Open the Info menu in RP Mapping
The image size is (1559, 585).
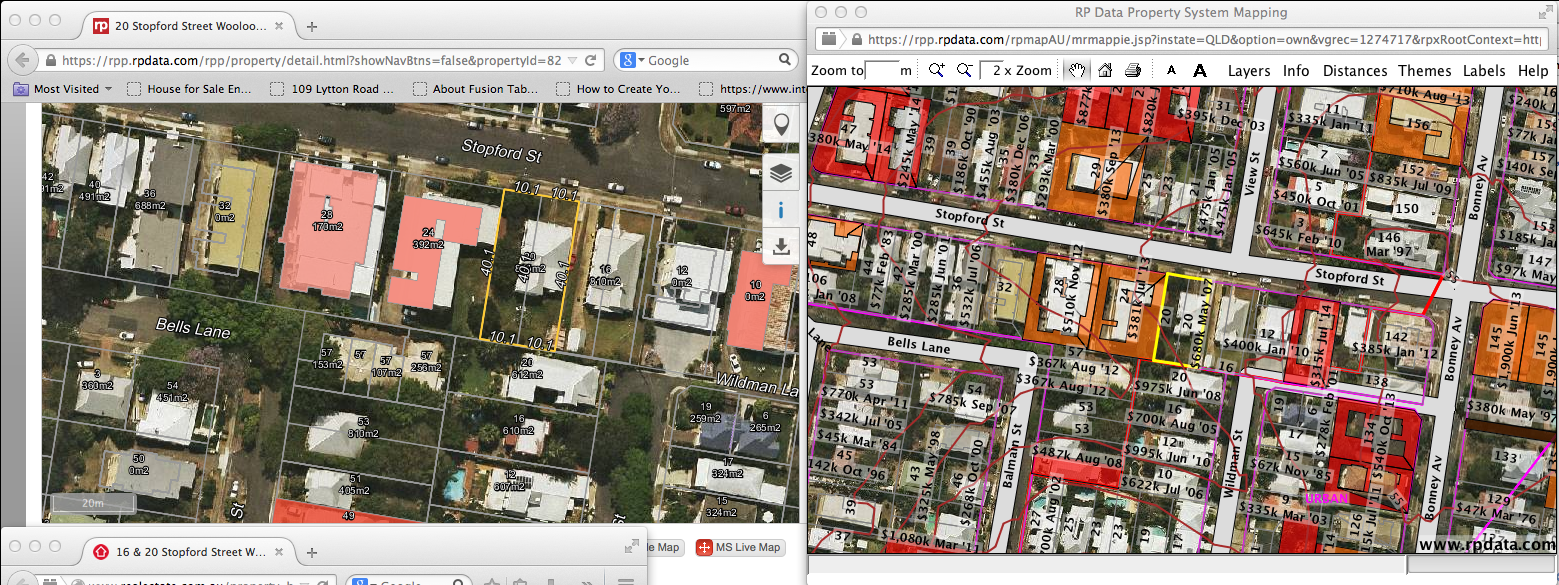[x=1296, y=70]
